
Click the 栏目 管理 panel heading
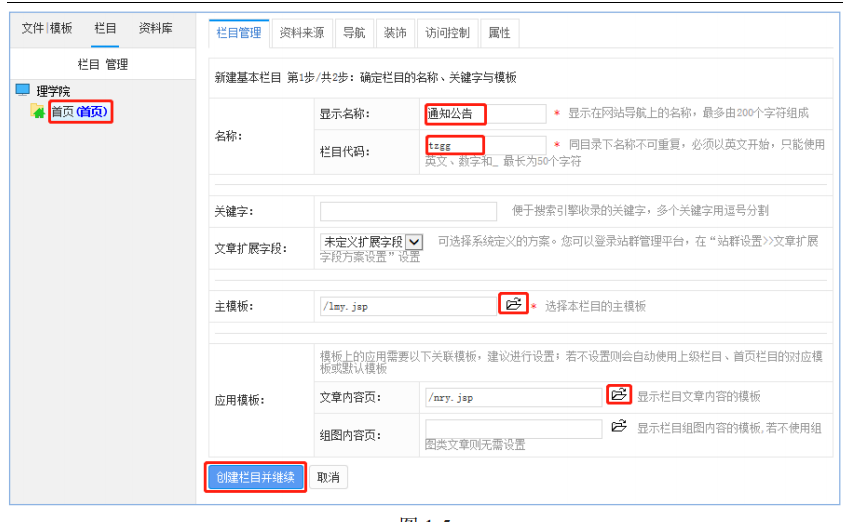103,65
